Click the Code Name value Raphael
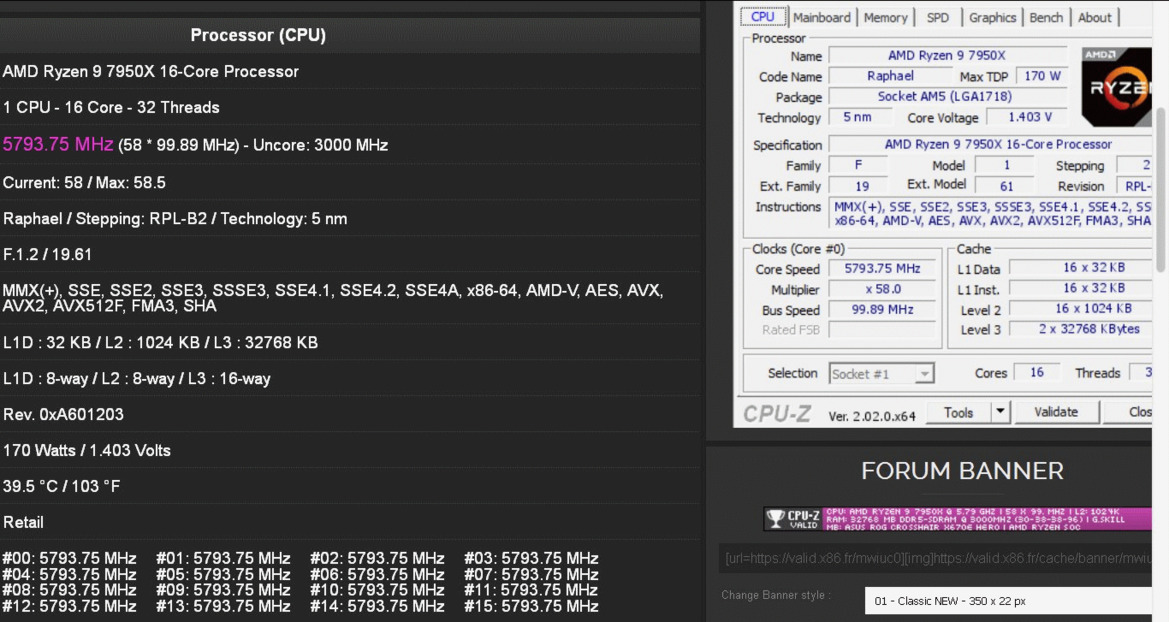 click(890, 76)
